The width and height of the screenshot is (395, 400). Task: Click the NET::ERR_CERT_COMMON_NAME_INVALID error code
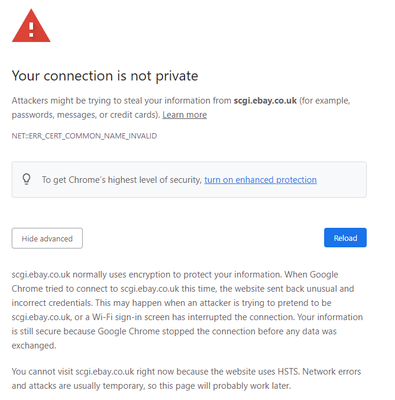pos(84,136)
